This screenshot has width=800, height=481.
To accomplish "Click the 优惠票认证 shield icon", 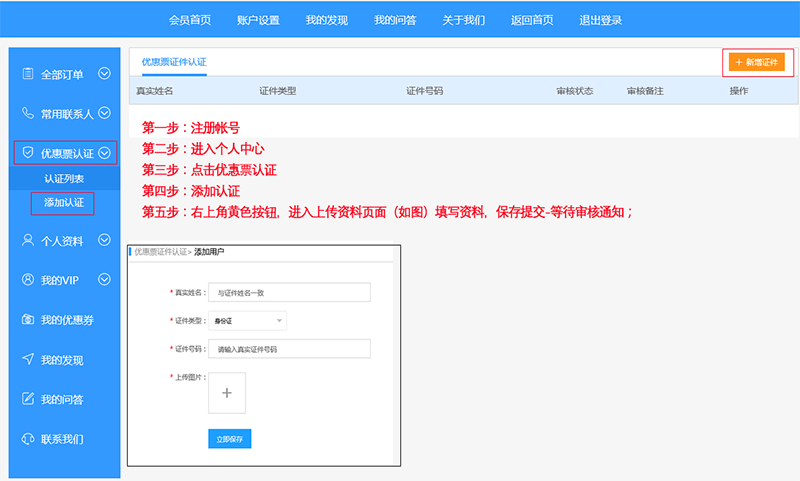I will pos(28,153).
